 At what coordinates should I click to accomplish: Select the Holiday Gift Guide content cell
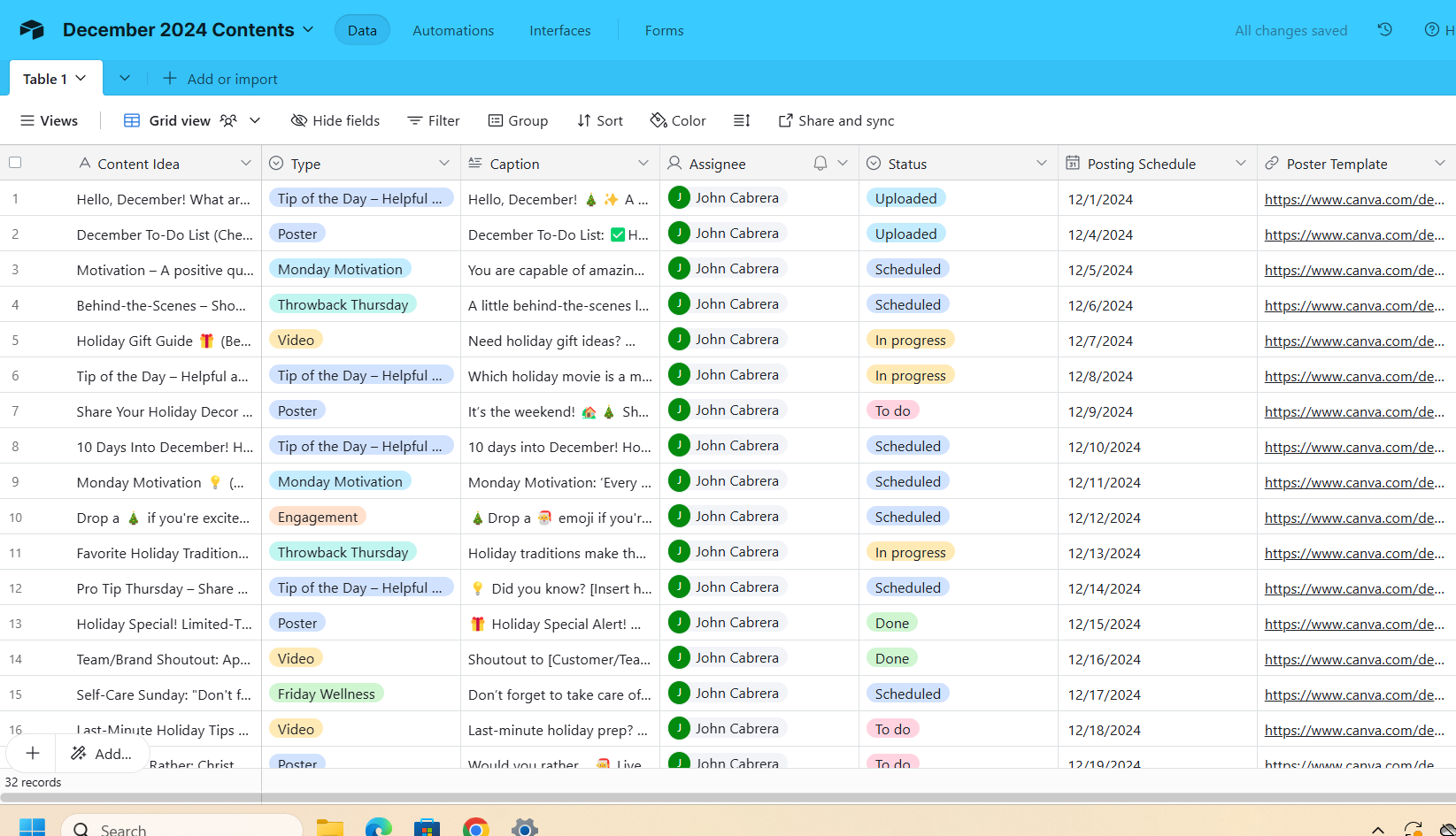[x=164, y=341]
